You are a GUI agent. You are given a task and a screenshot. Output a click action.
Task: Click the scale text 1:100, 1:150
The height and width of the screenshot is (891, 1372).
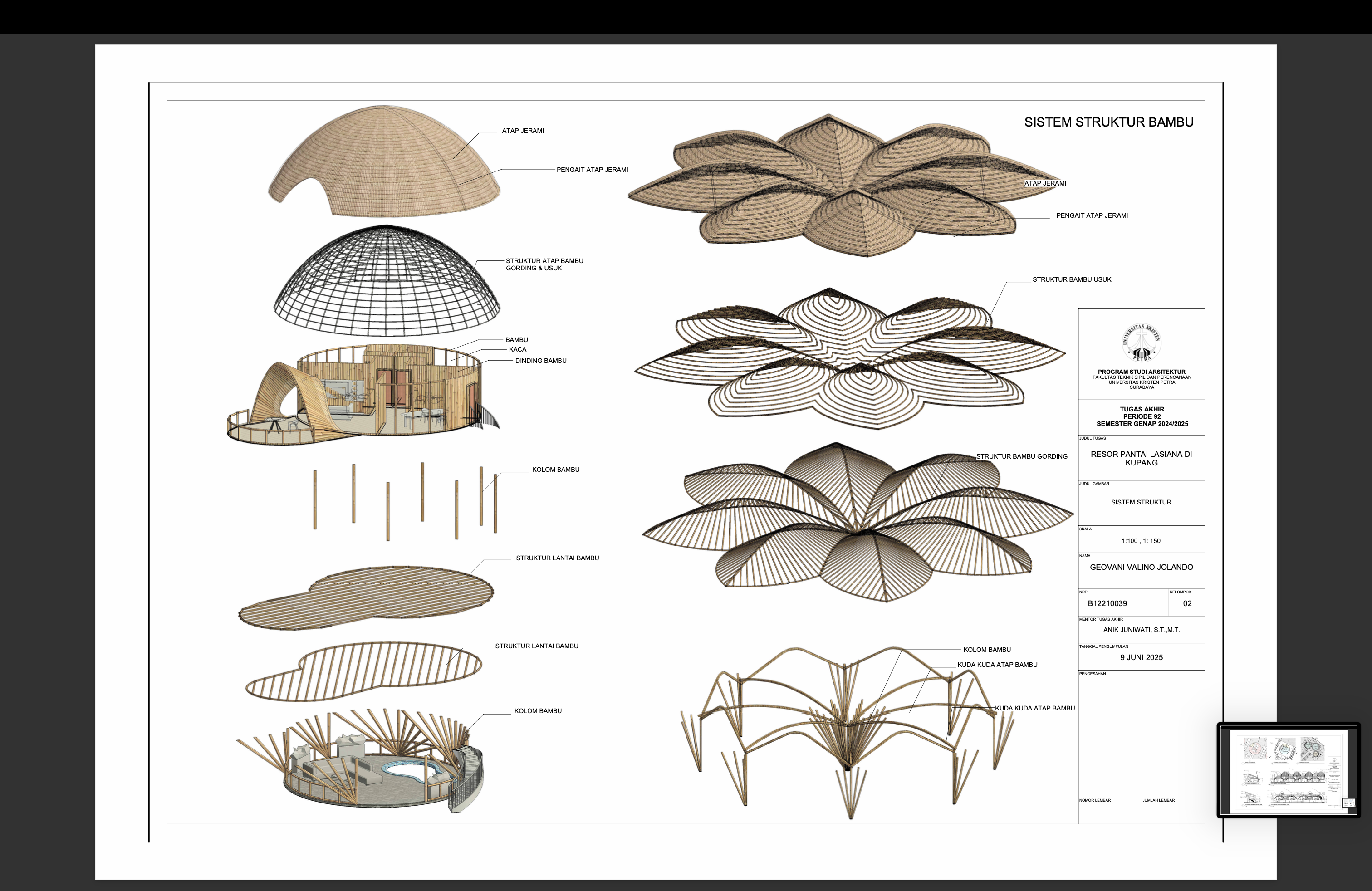(1141, 541)
